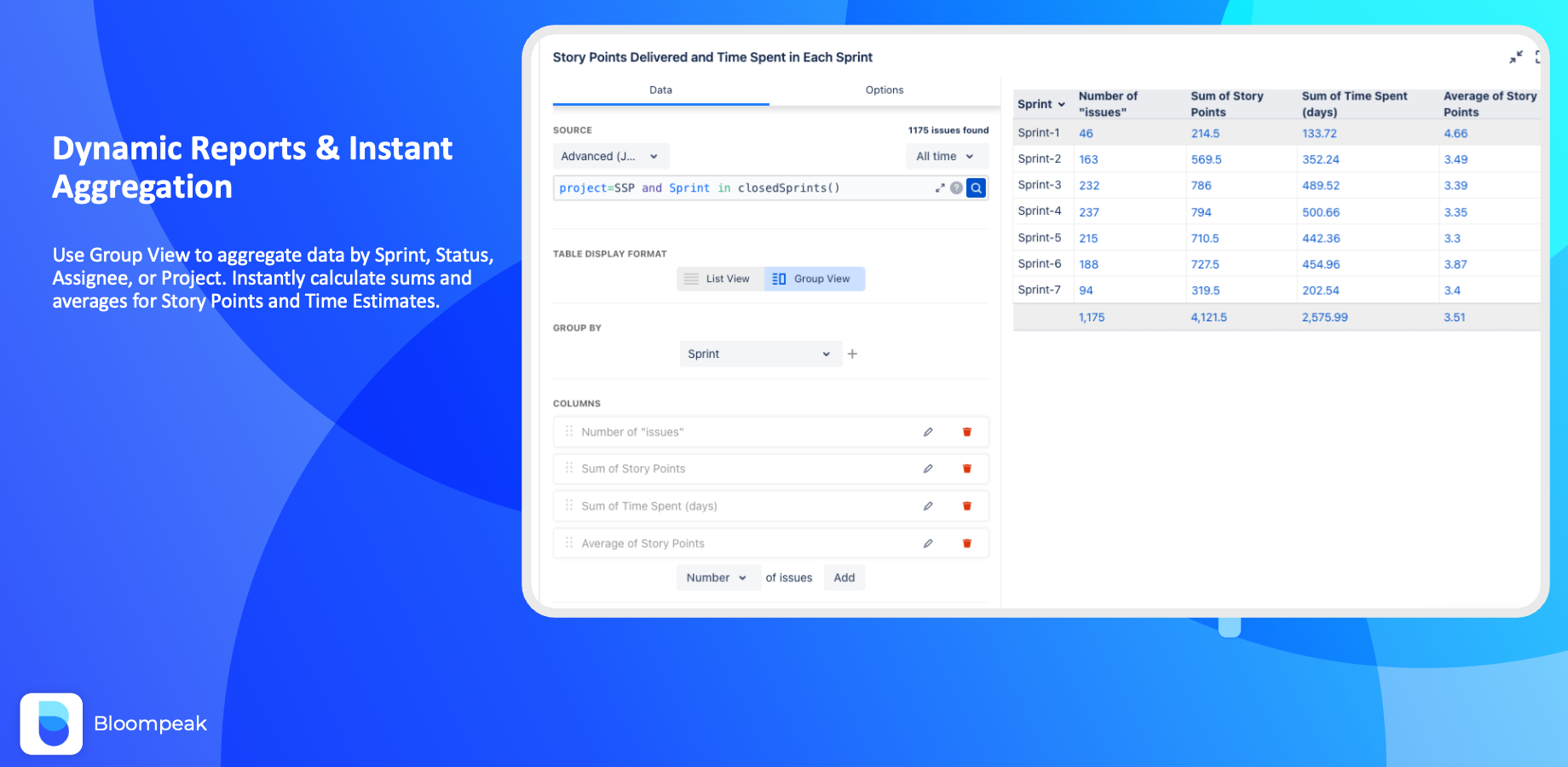This screenshot has width=1568, height=767.
Task: Delete the Sum of Story Points column
Action: point(966,469)
